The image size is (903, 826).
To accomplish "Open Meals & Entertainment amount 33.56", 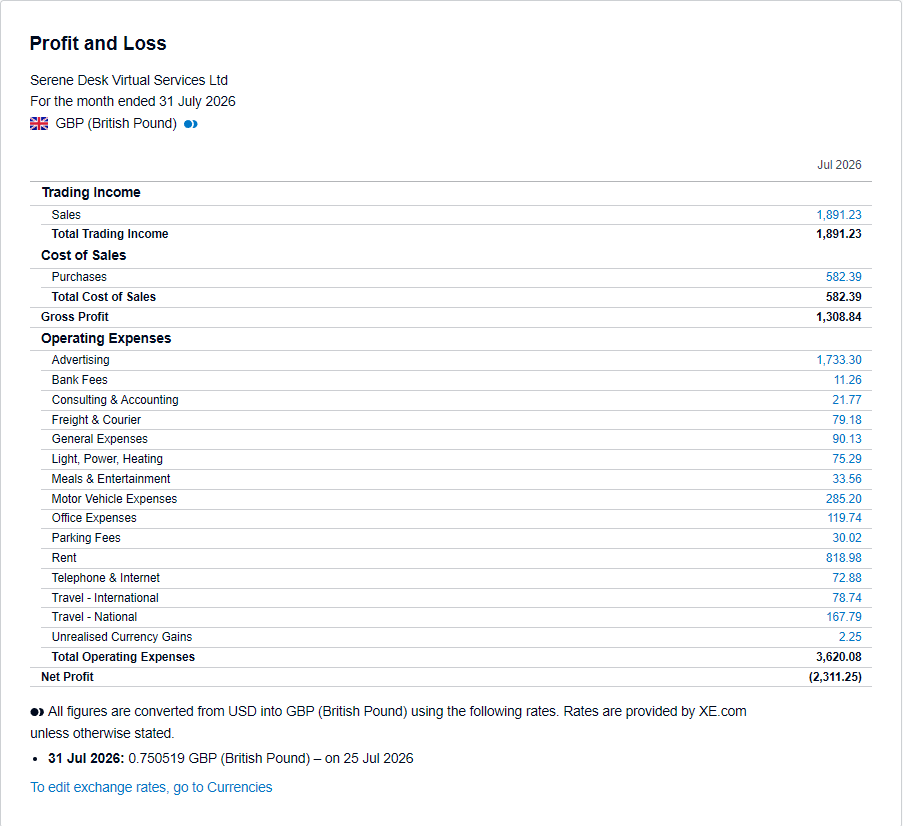I will tap(847, 479).
